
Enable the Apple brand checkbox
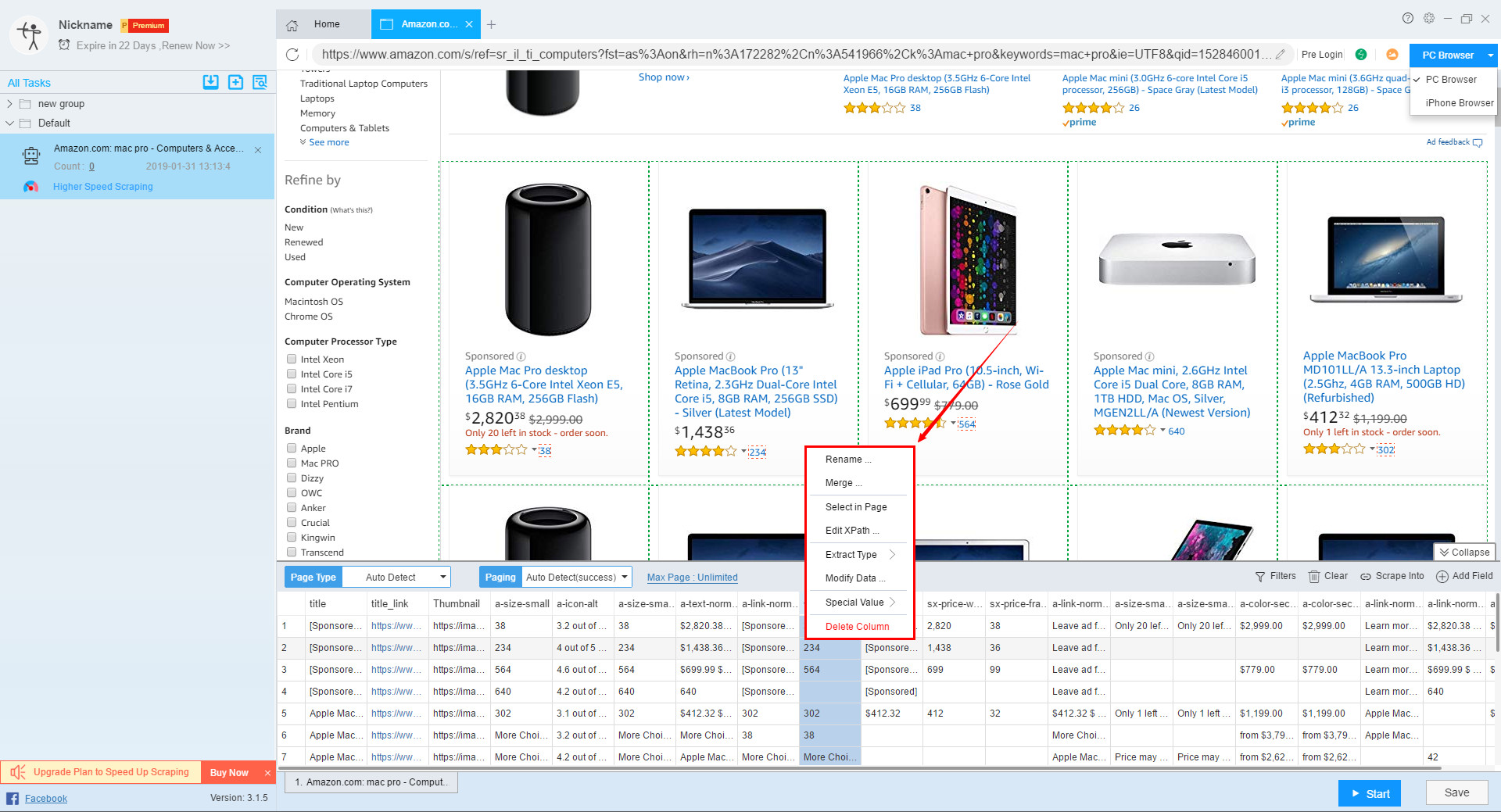click(x=292, y=449)
